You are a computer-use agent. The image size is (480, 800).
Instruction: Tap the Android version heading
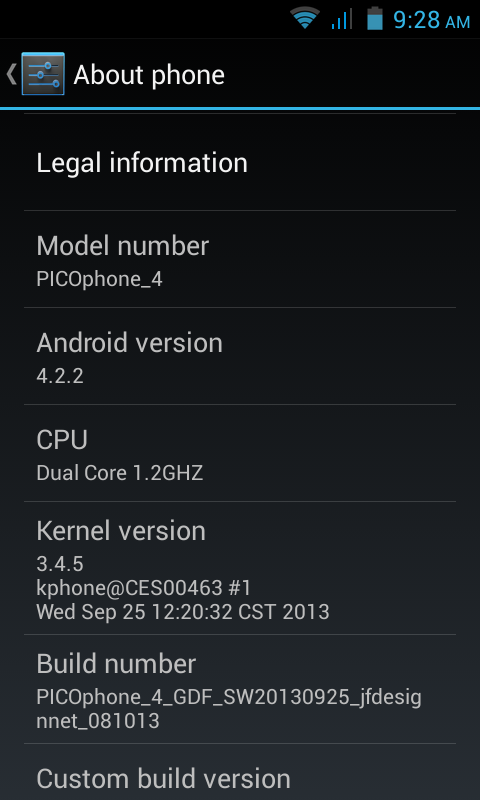click(130, 343)
